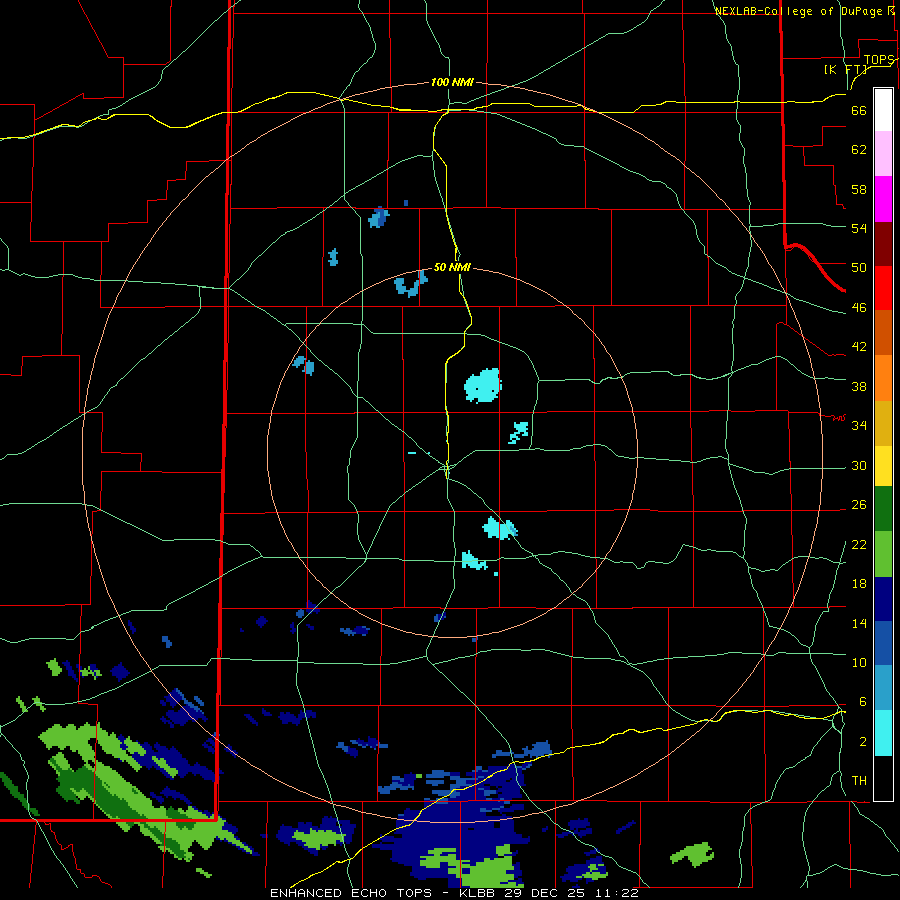The width and height of the screenshot is (900, 900).
Task: Pick the magenta color block in legend
Action: [x=883, y=199]
